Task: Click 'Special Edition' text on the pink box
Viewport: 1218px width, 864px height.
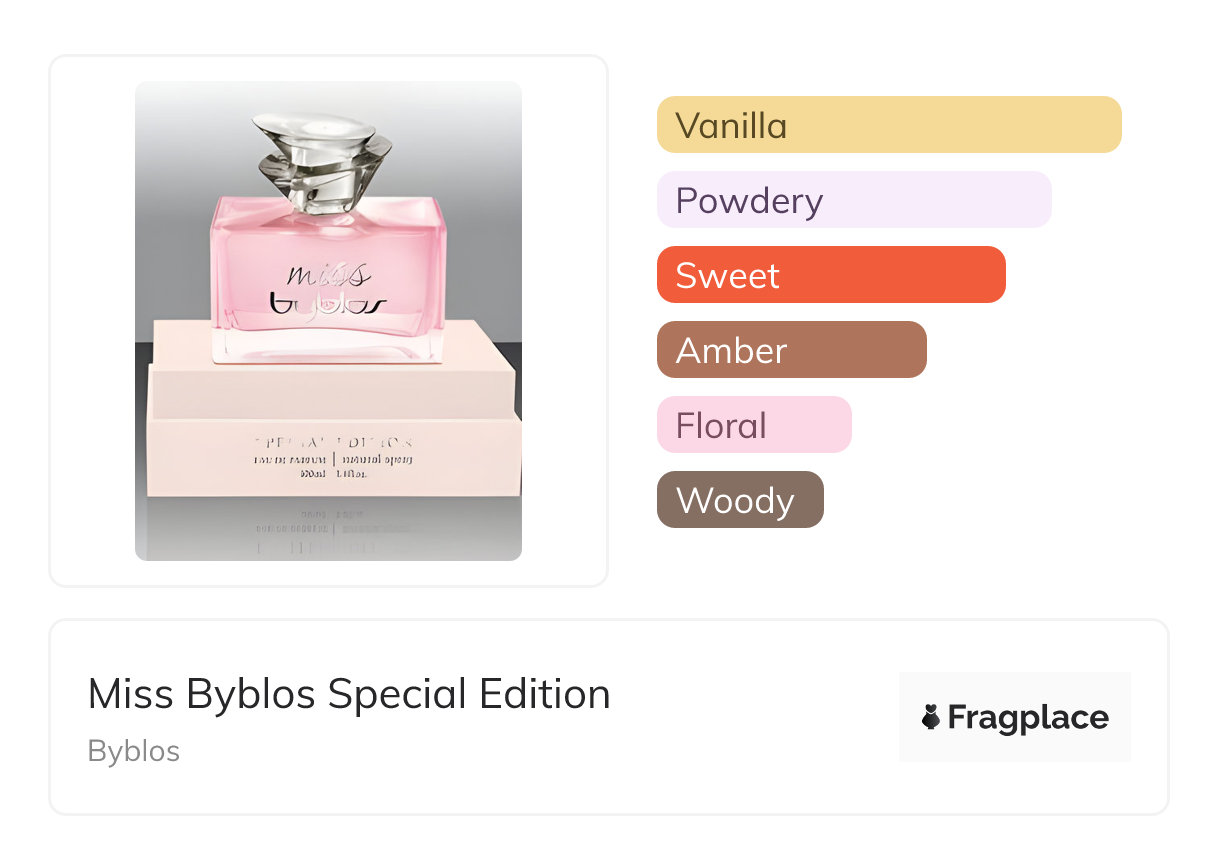Action: click(333, 441)
